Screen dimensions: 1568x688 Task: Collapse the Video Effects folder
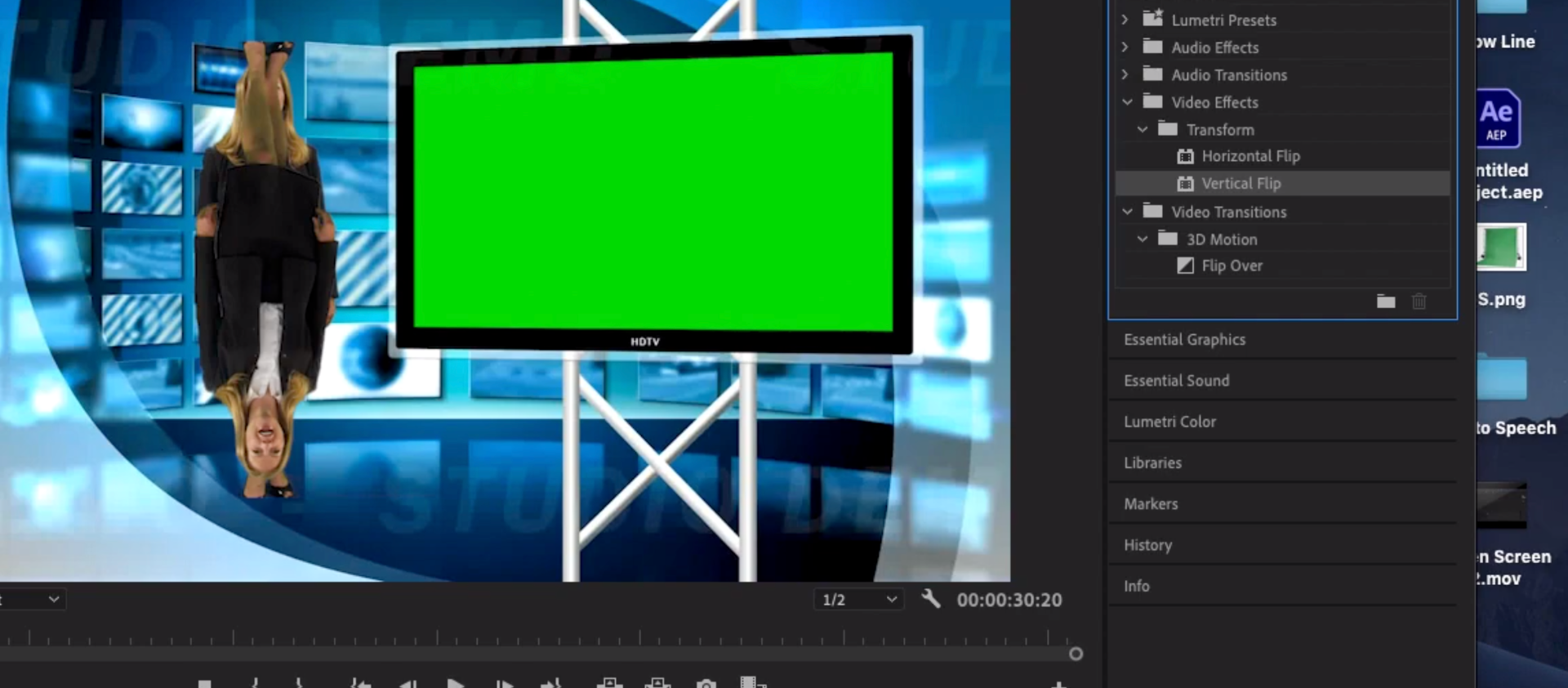point(1127,102)
